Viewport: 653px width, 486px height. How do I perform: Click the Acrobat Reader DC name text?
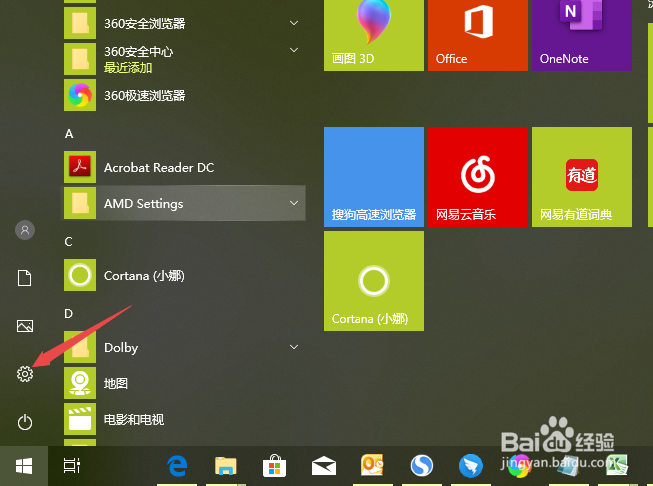[x=159, y=167]
